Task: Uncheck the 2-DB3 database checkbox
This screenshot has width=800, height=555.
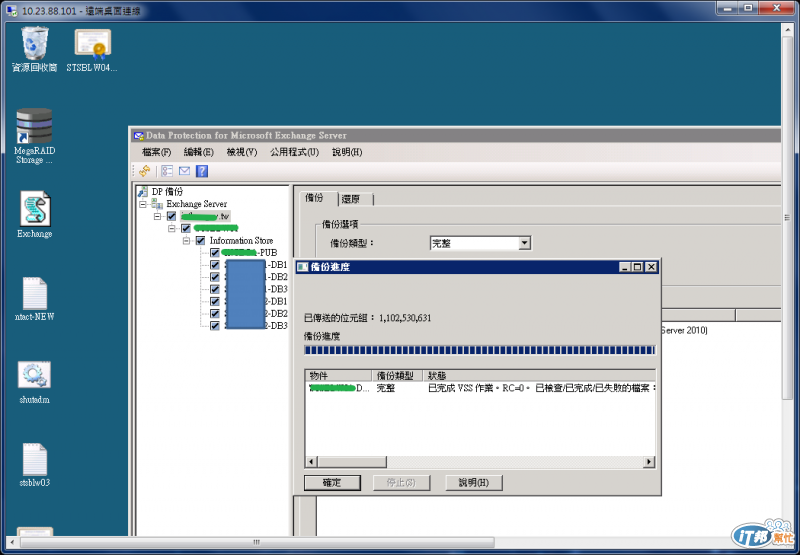Action: (215, 325)
